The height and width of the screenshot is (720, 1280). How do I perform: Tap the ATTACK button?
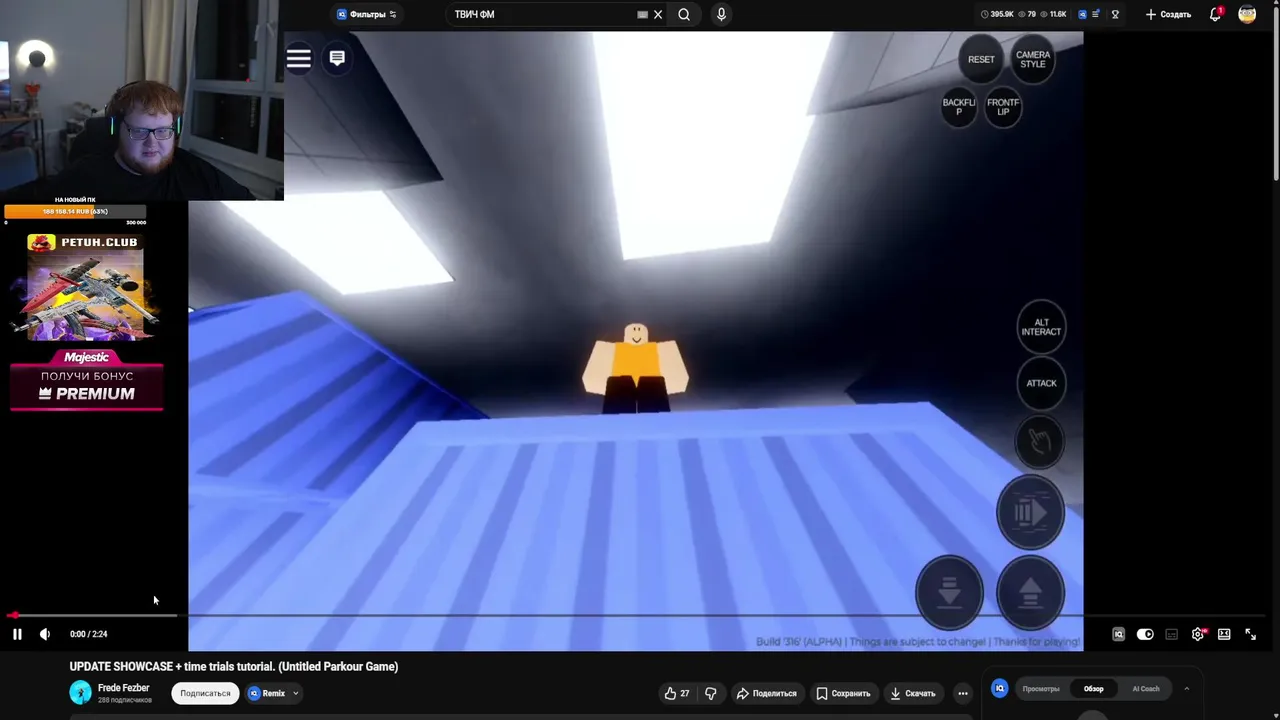tap(1041, 383)
